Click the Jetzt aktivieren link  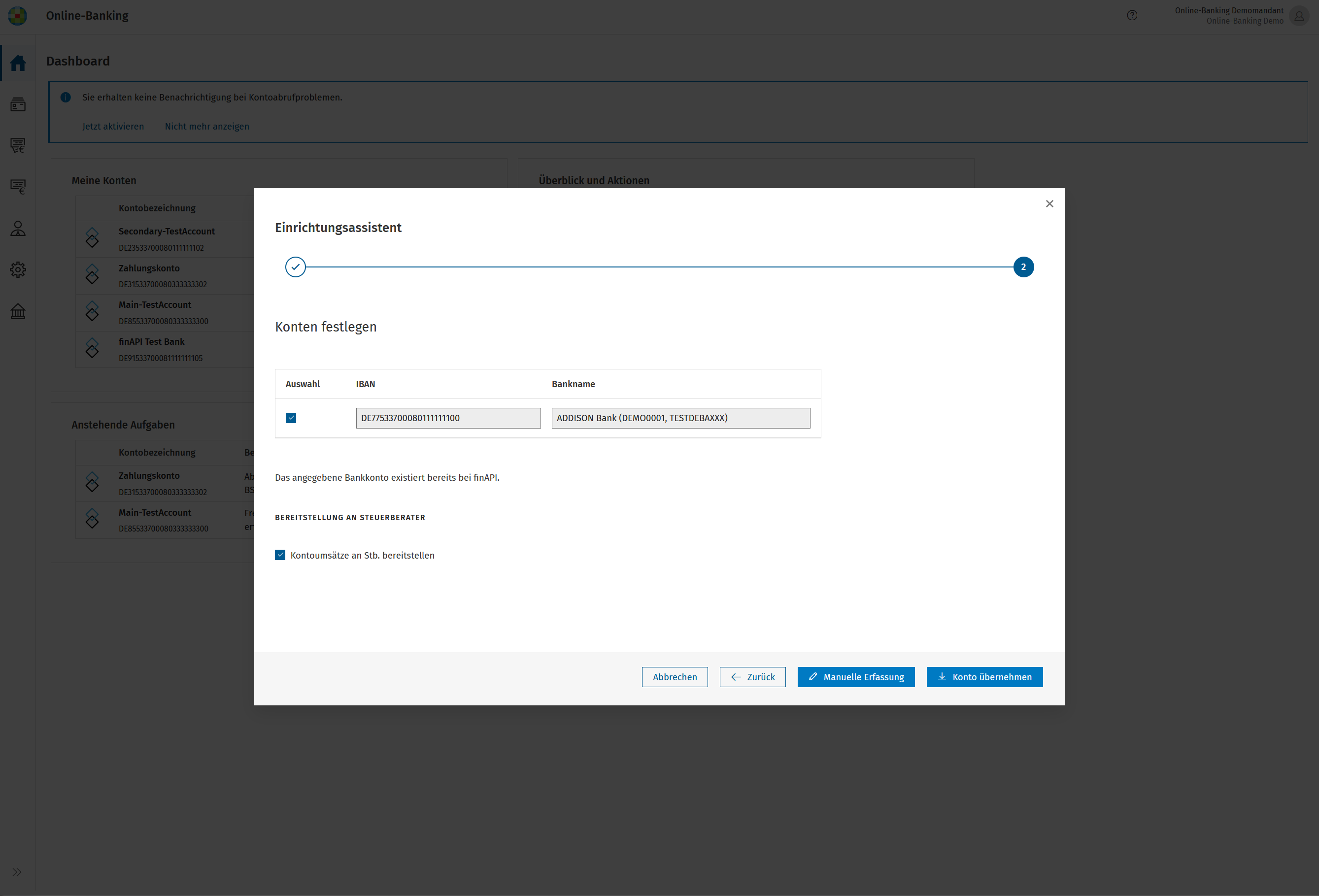pyautogui.click(x=113, y=126)
